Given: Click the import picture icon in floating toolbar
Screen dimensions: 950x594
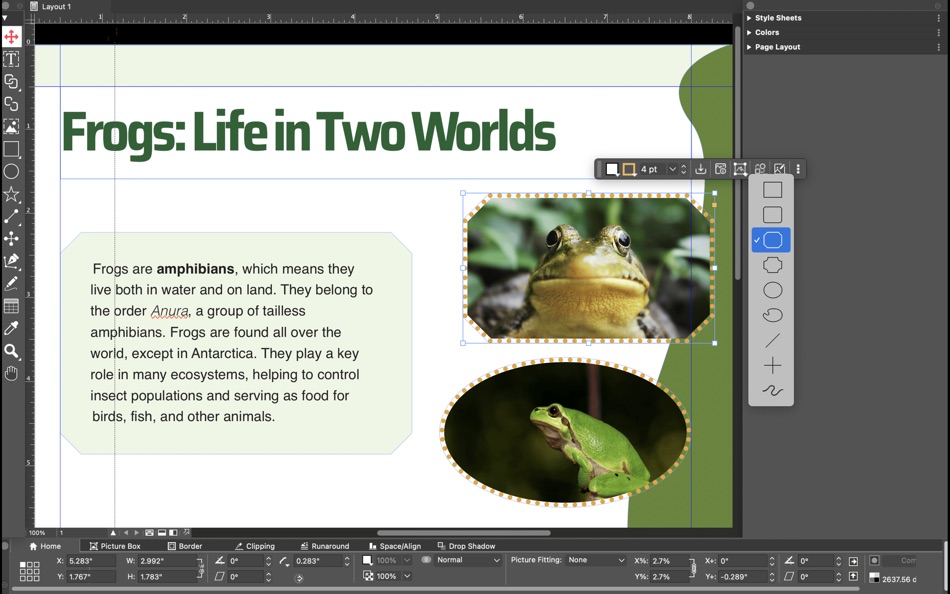Looking at the screenshot, I should coord(700,169).
